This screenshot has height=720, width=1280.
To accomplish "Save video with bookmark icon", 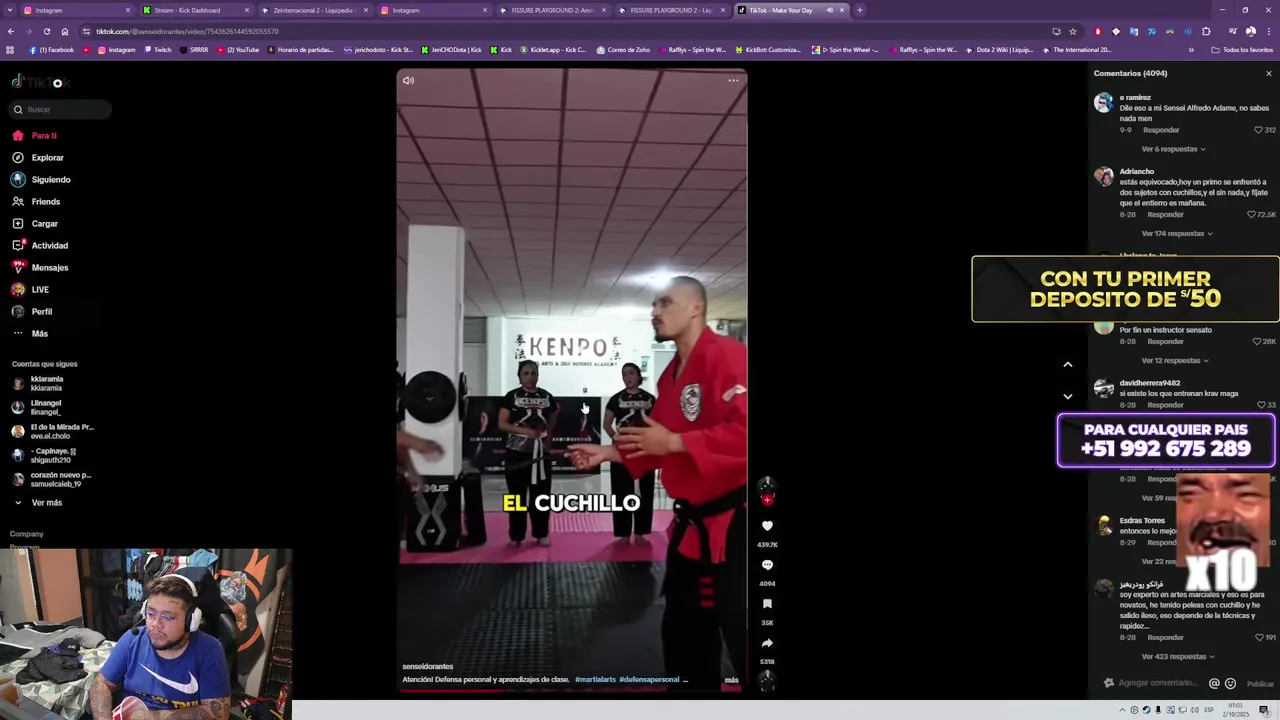I will click(x=767, y=604).
